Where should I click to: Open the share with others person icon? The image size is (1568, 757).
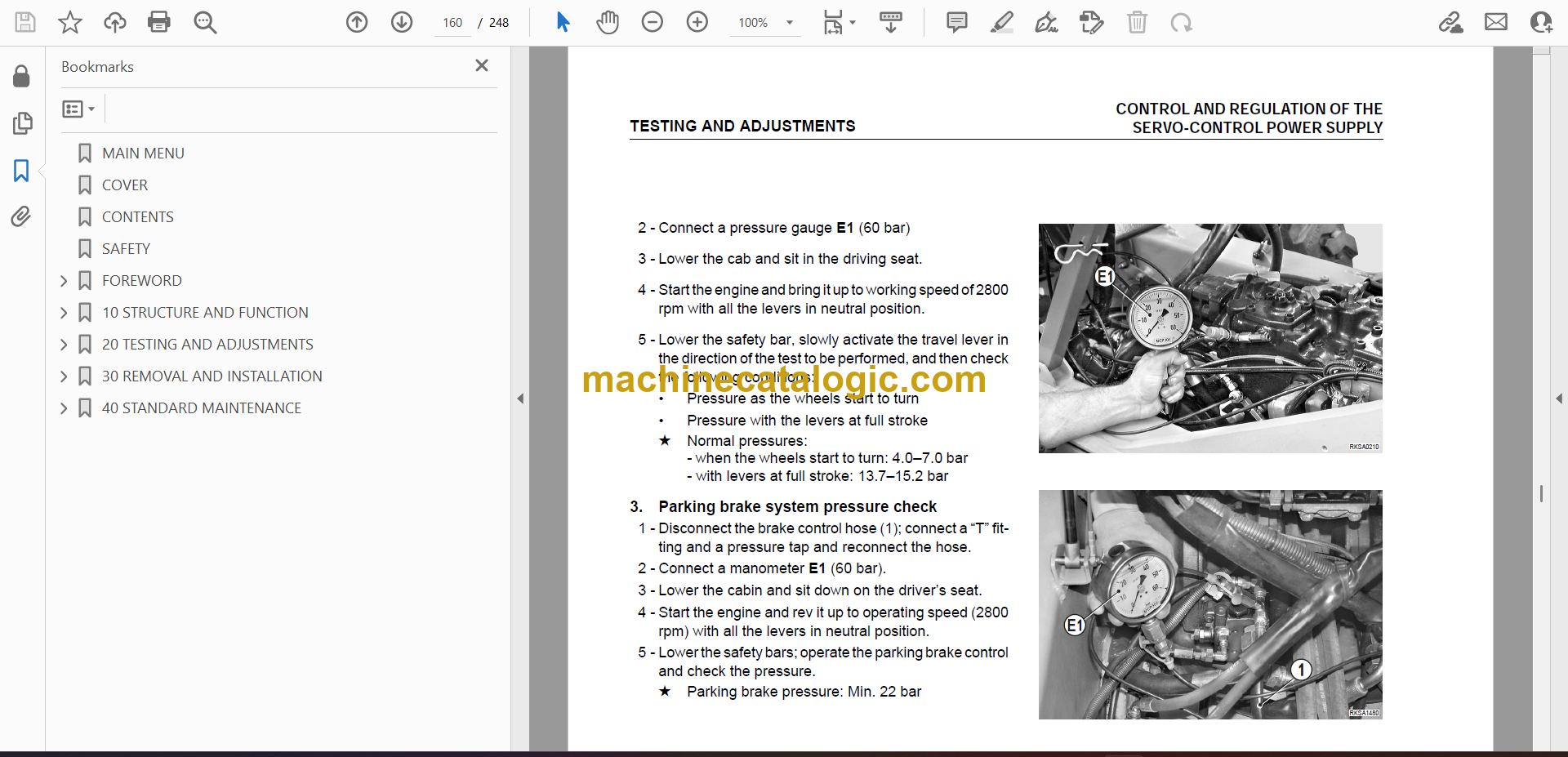pyautogui.click(x=1541, y=22)
